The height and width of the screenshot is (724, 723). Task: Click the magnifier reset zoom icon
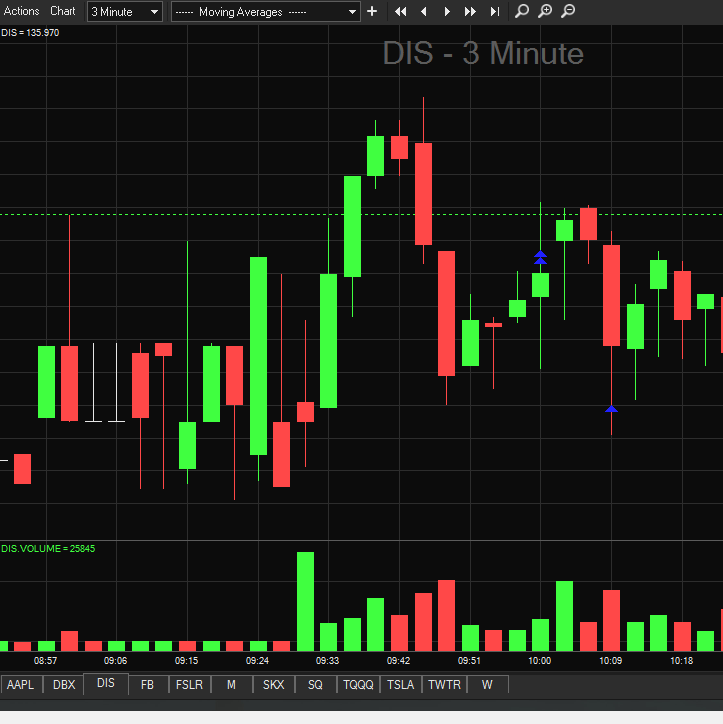point(522,11)
